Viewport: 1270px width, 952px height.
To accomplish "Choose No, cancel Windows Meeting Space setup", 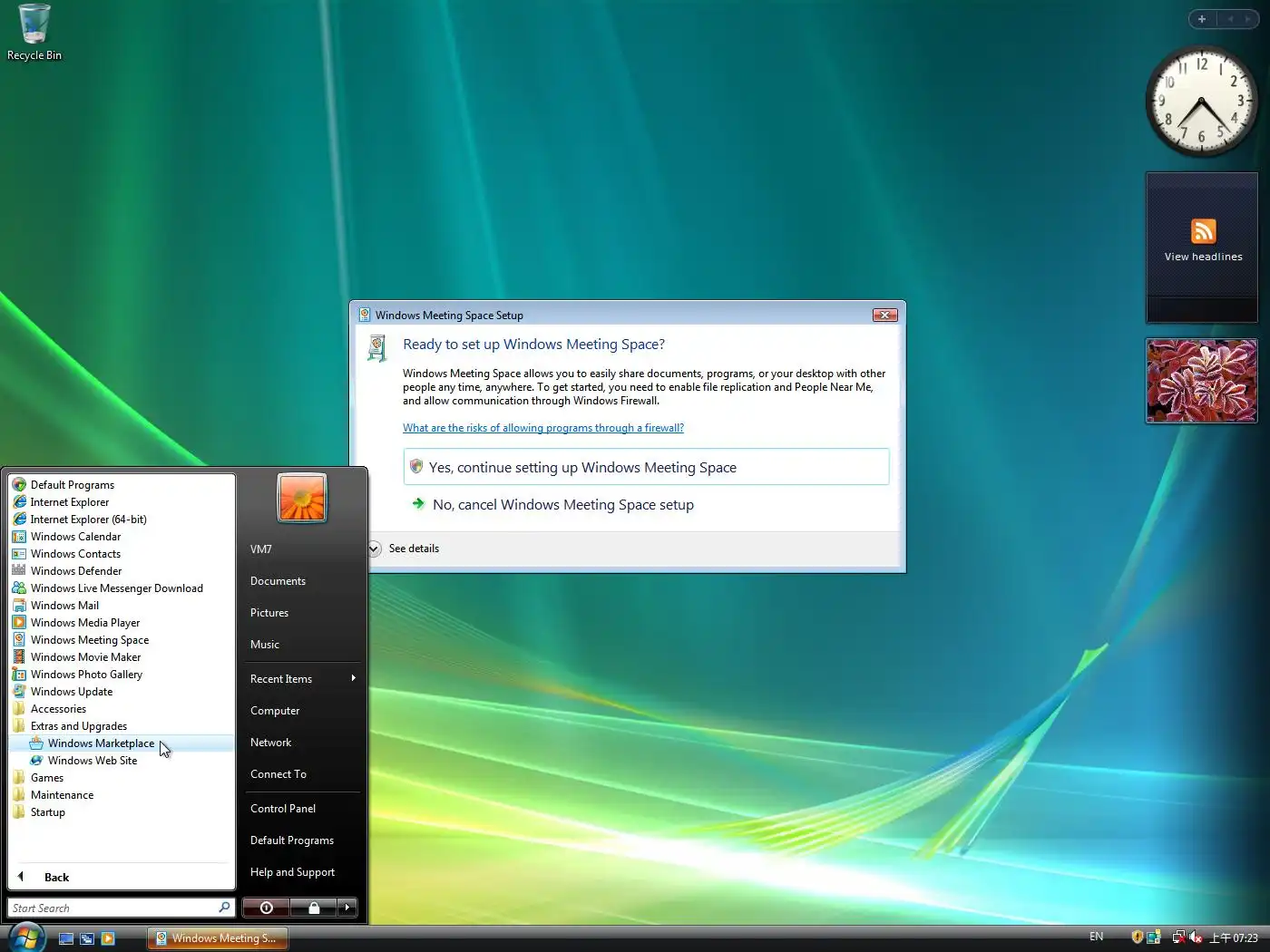I will tap(646, 505).
